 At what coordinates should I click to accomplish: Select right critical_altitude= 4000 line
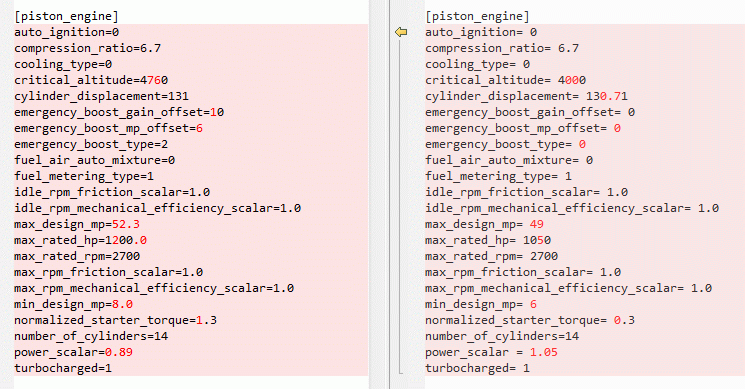tap(506, 80)
